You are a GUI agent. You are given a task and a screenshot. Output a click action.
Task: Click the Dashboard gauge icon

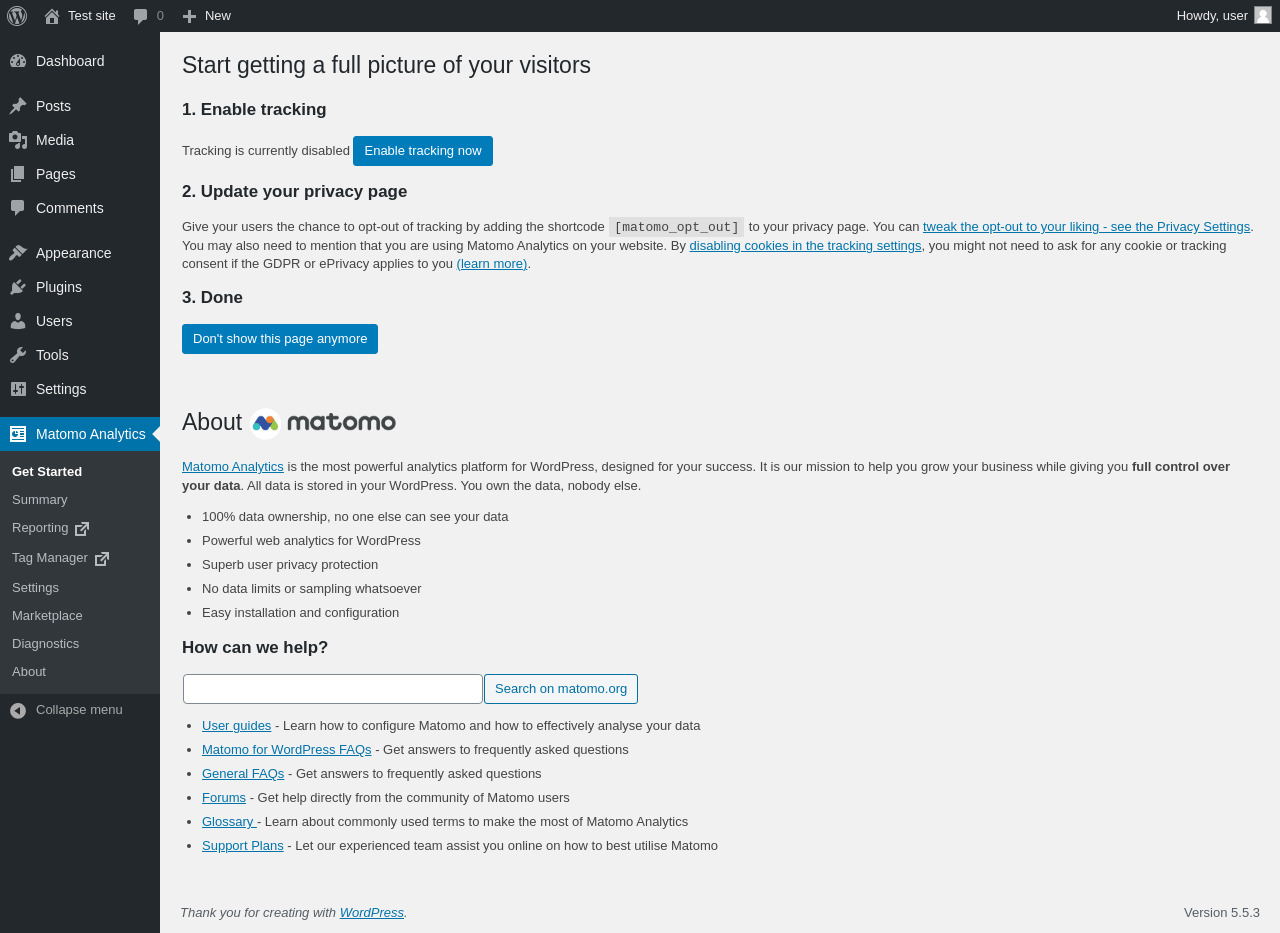pos(18,61)
